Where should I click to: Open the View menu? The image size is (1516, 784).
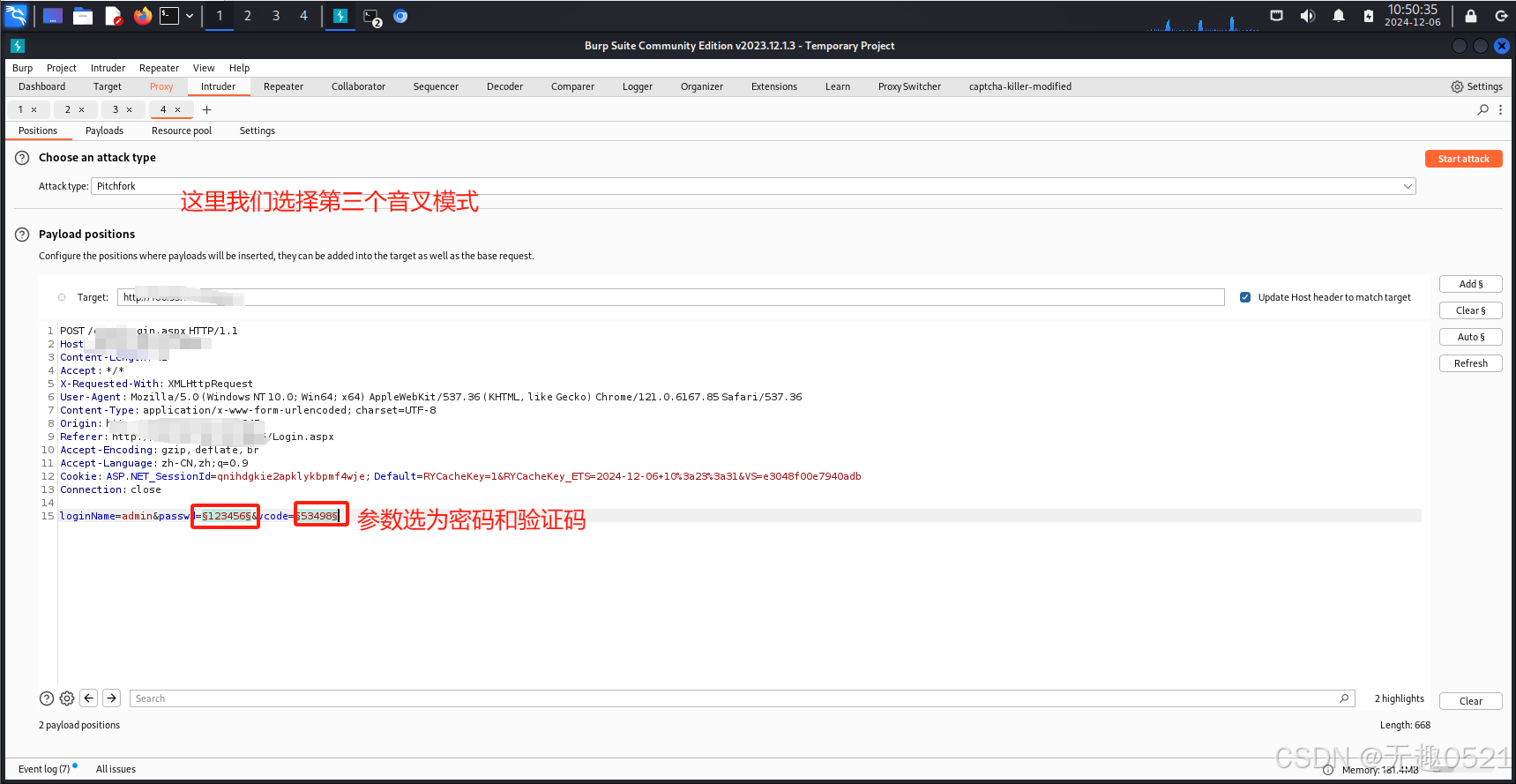click(x=204, y=68)
